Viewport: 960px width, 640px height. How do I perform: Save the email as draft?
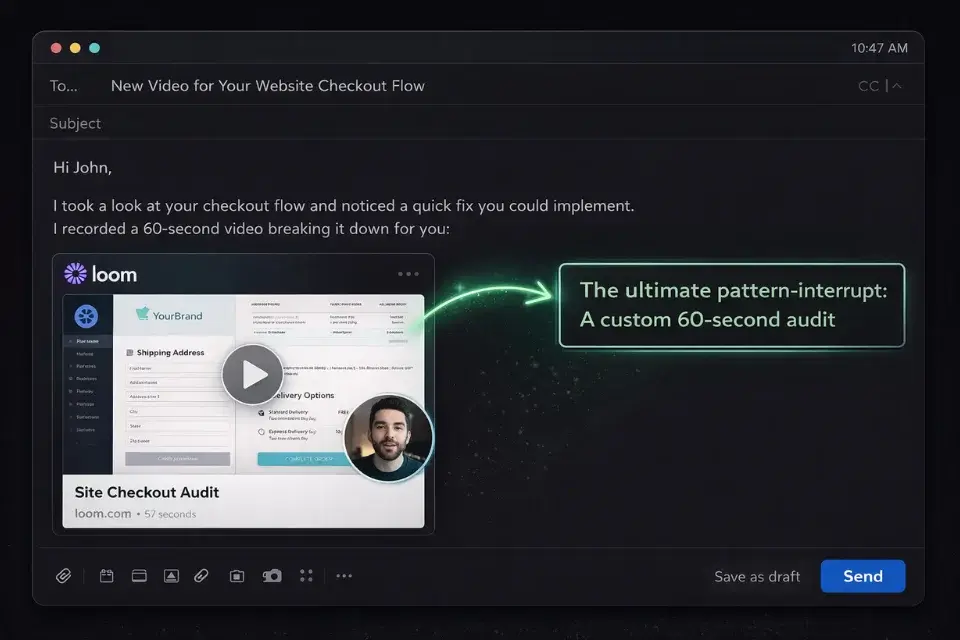pyautogui.click(x=757, y=576)
